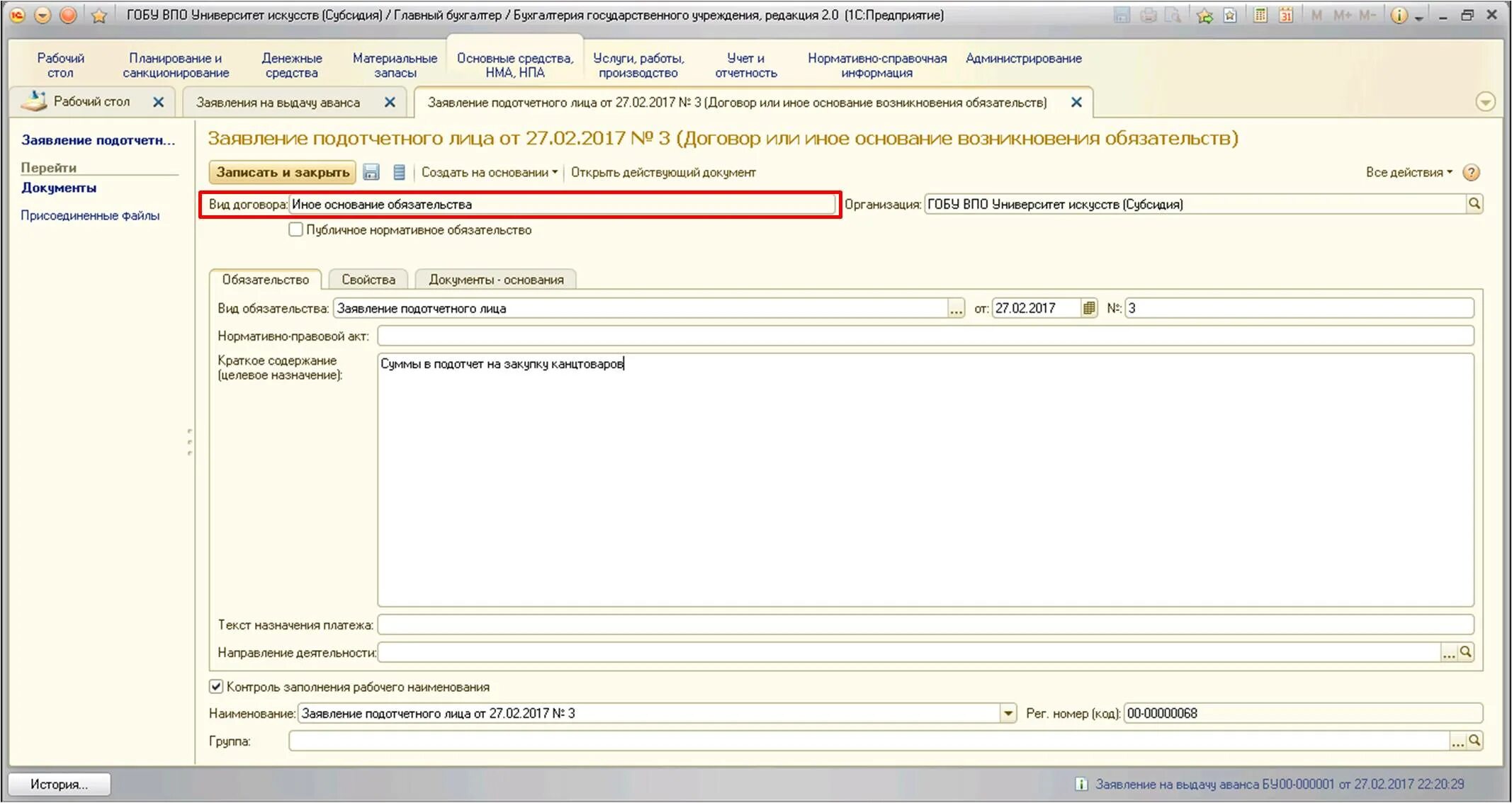Switch to Заявления на выдачу аванса tab
1512x803 pixels.
278,103
